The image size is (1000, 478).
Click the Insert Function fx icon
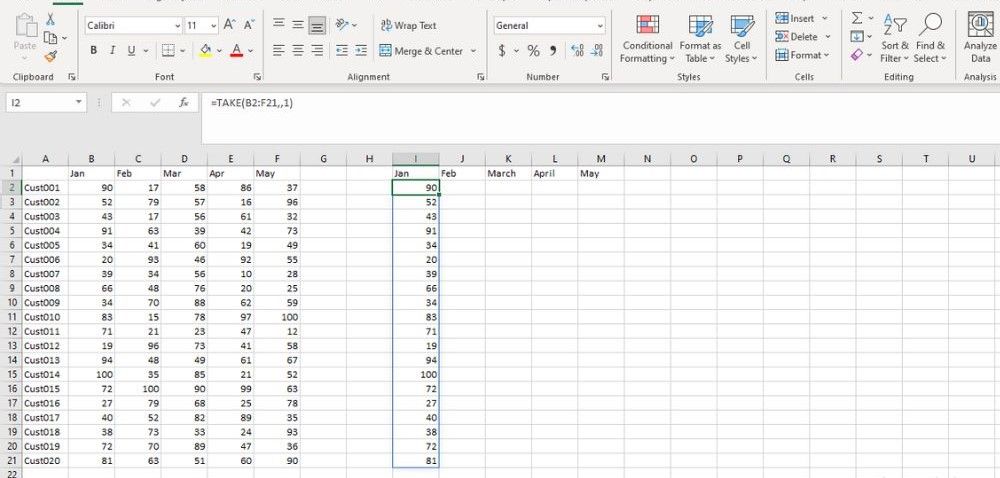(183, 102)
